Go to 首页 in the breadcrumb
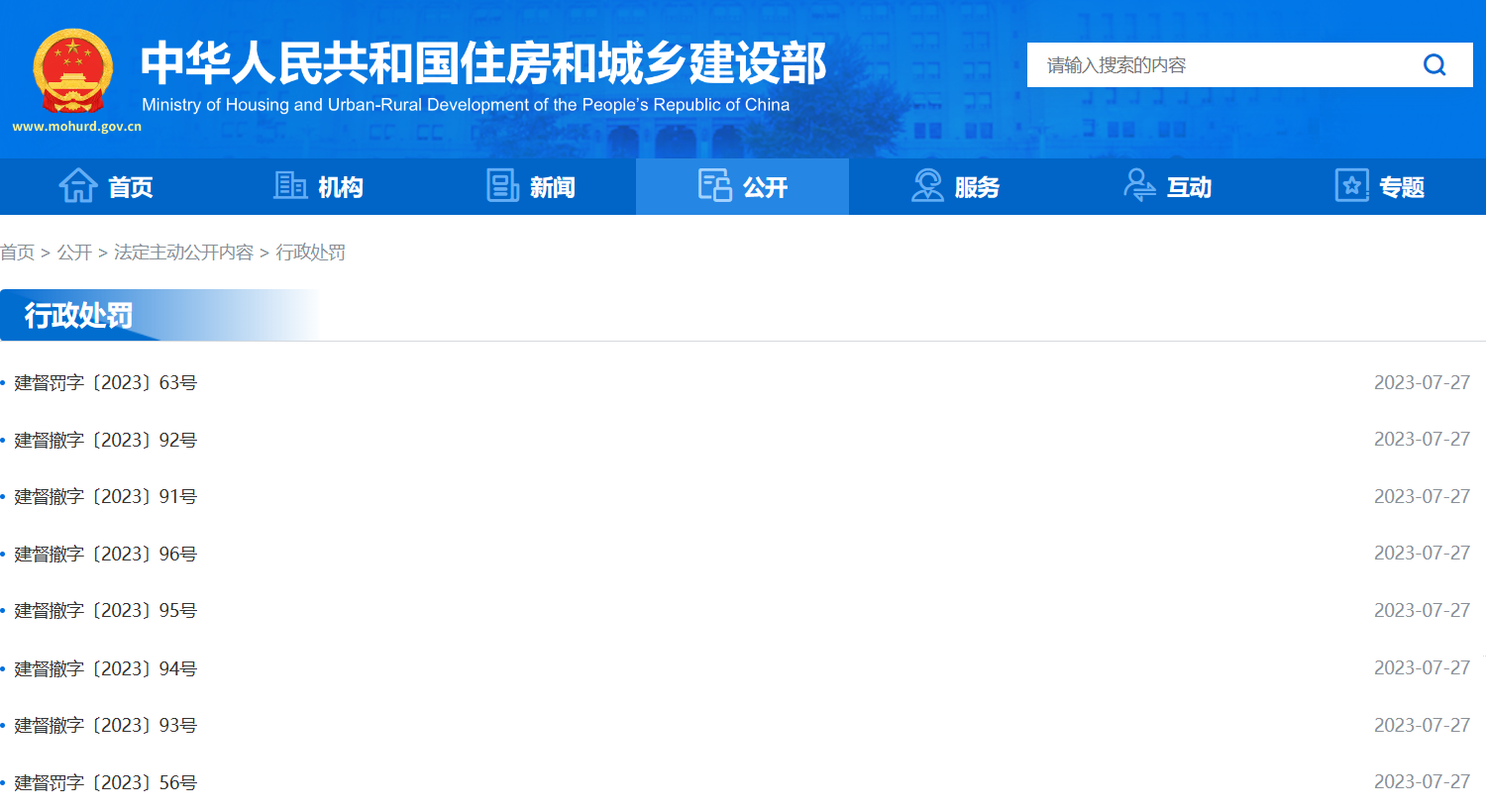Viewport: 1486px width, 812px height. tap(17, 253)
